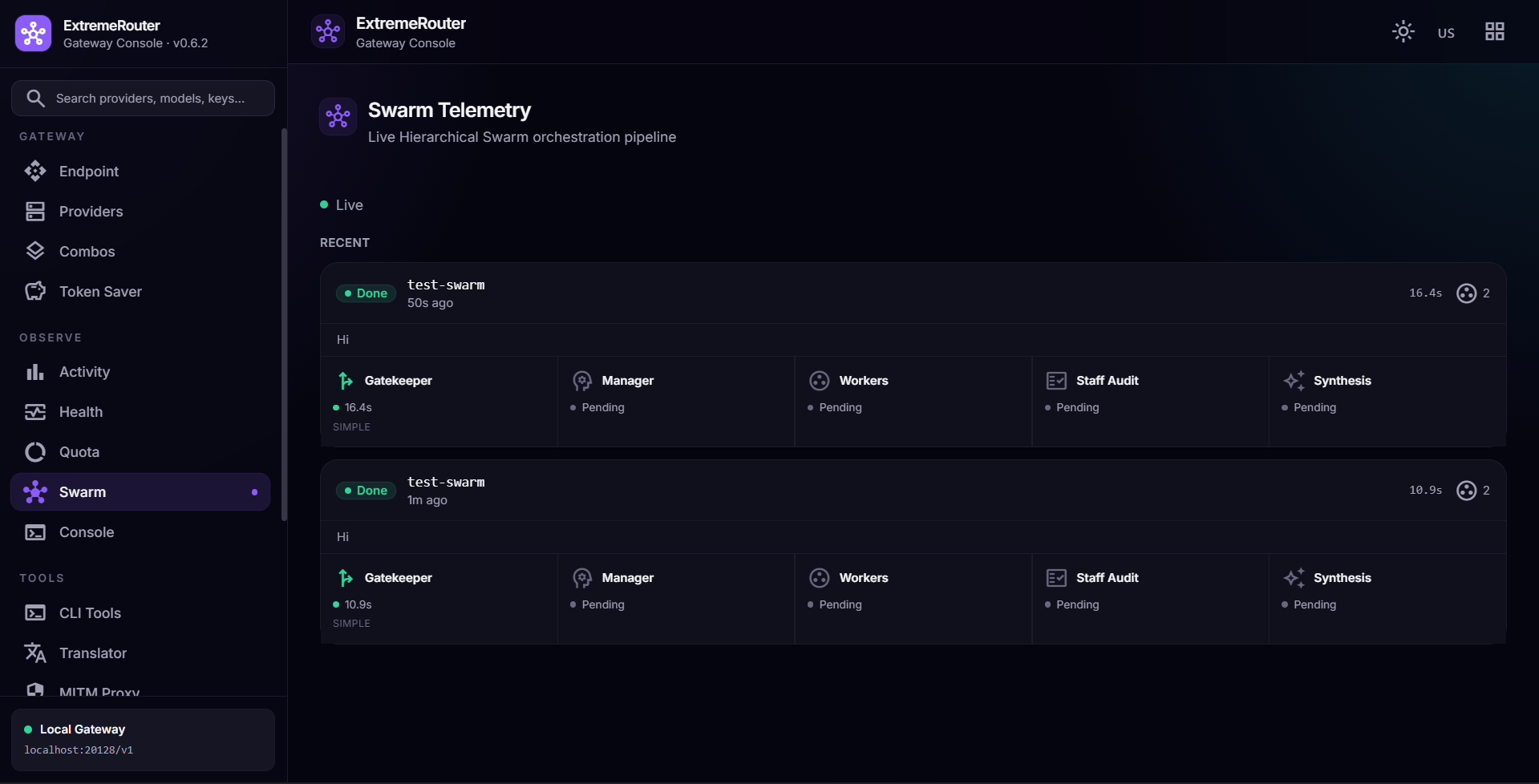This screenshot has width=1539, height=784.
Task: Click the RECENT section heading
Action: click(x=345, y=243)
